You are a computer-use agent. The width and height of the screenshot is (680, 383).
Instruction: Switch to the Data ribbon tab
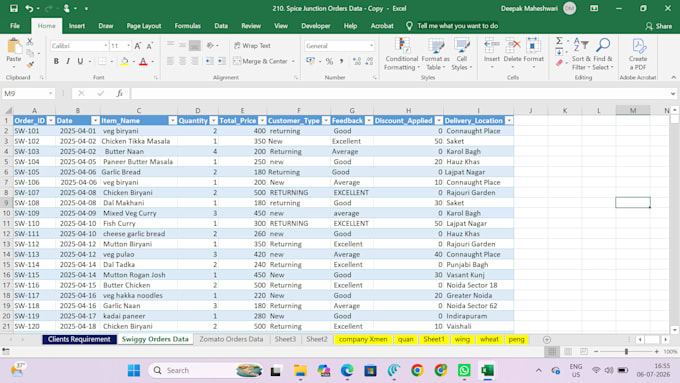[x=221, y=26]
